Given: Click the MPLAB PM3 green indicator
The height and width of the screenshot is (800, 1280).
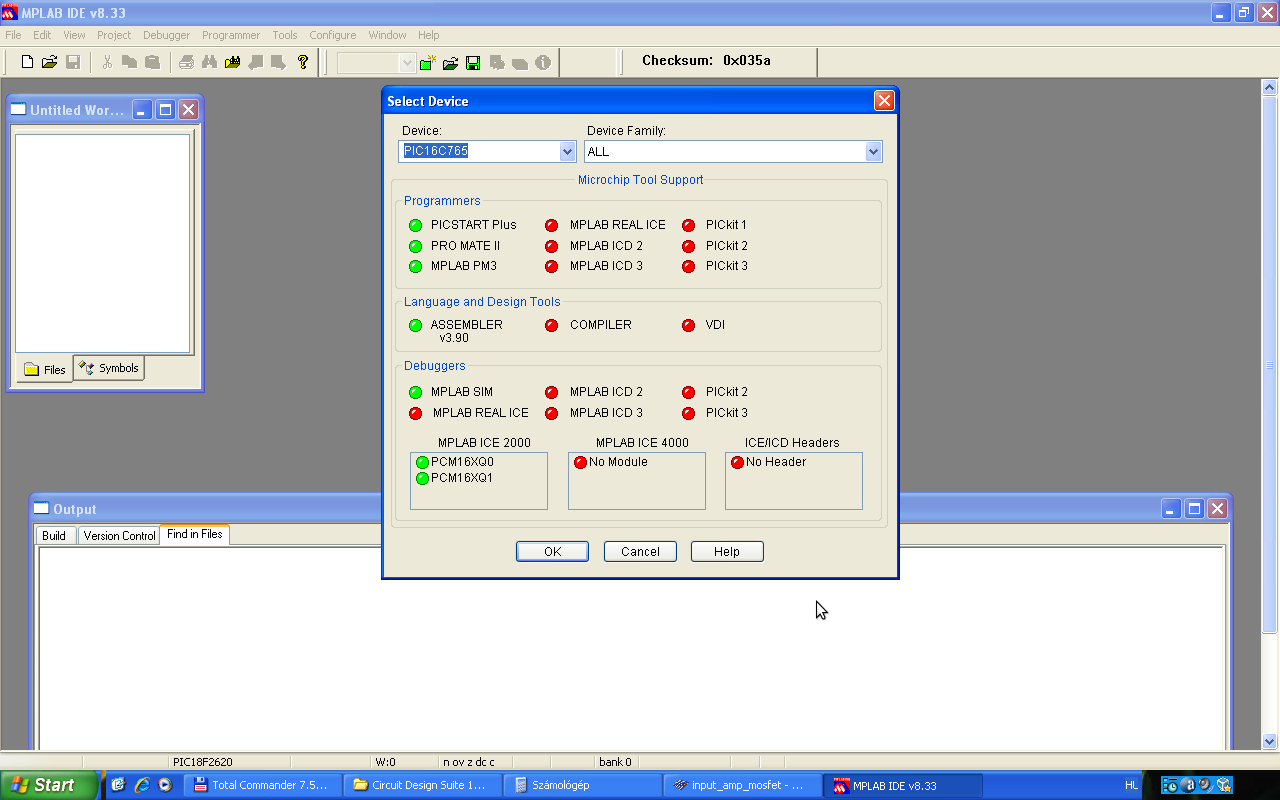Looking at the screenshot, I should pos(416,266).
